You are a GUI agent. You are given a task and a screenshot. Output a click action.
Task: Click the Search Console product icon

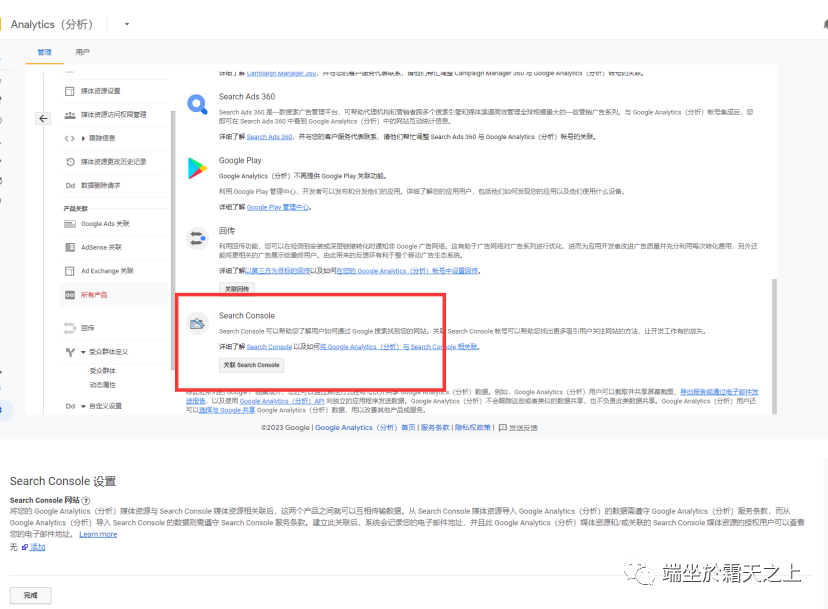pyautogui.click(x=198, y=322)
